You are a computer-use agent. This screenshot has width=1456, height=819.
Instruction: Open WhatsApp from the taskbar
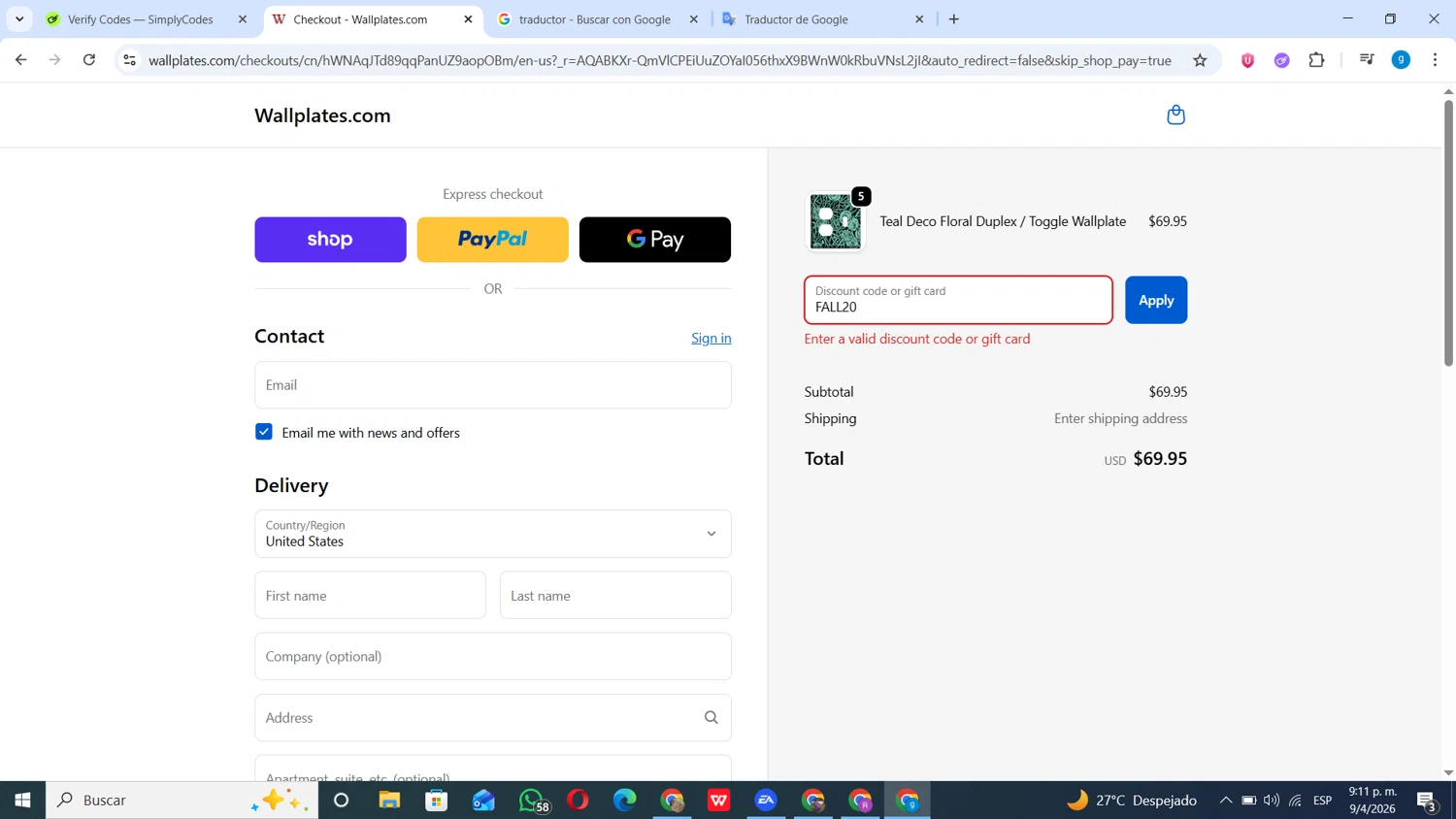(532, 800)
